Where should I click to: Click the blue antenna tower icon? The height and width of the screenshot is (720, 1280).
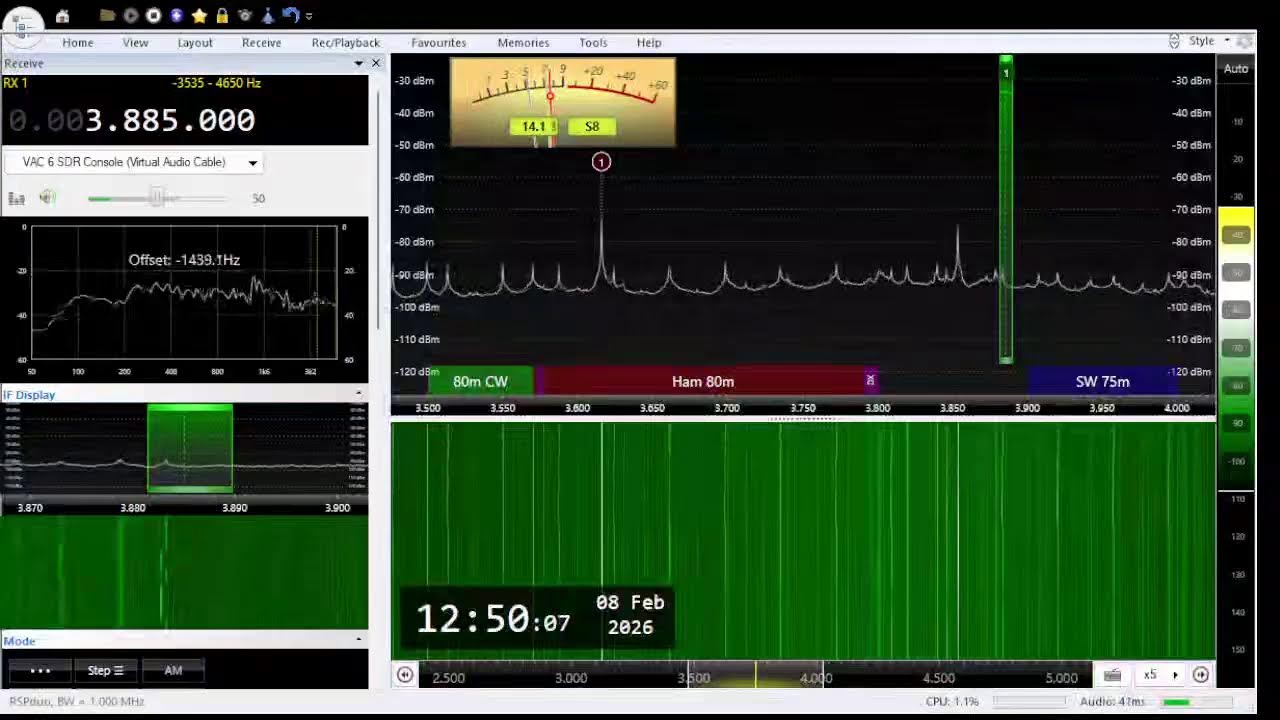[268, 16]
